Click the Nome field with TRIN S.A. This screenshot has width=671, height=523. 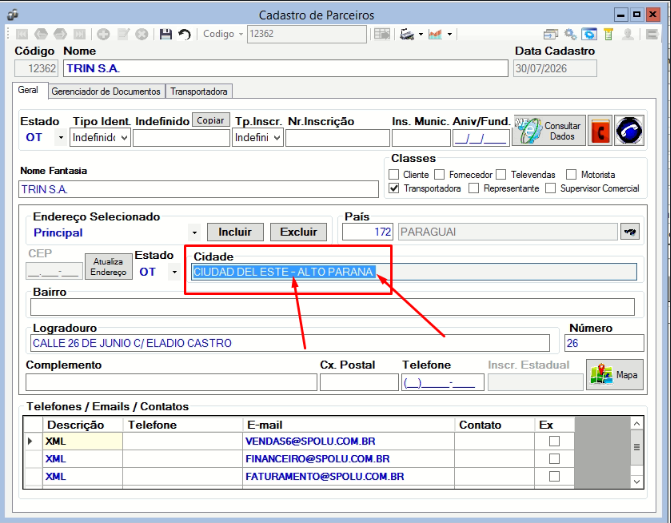coord(285,68)
